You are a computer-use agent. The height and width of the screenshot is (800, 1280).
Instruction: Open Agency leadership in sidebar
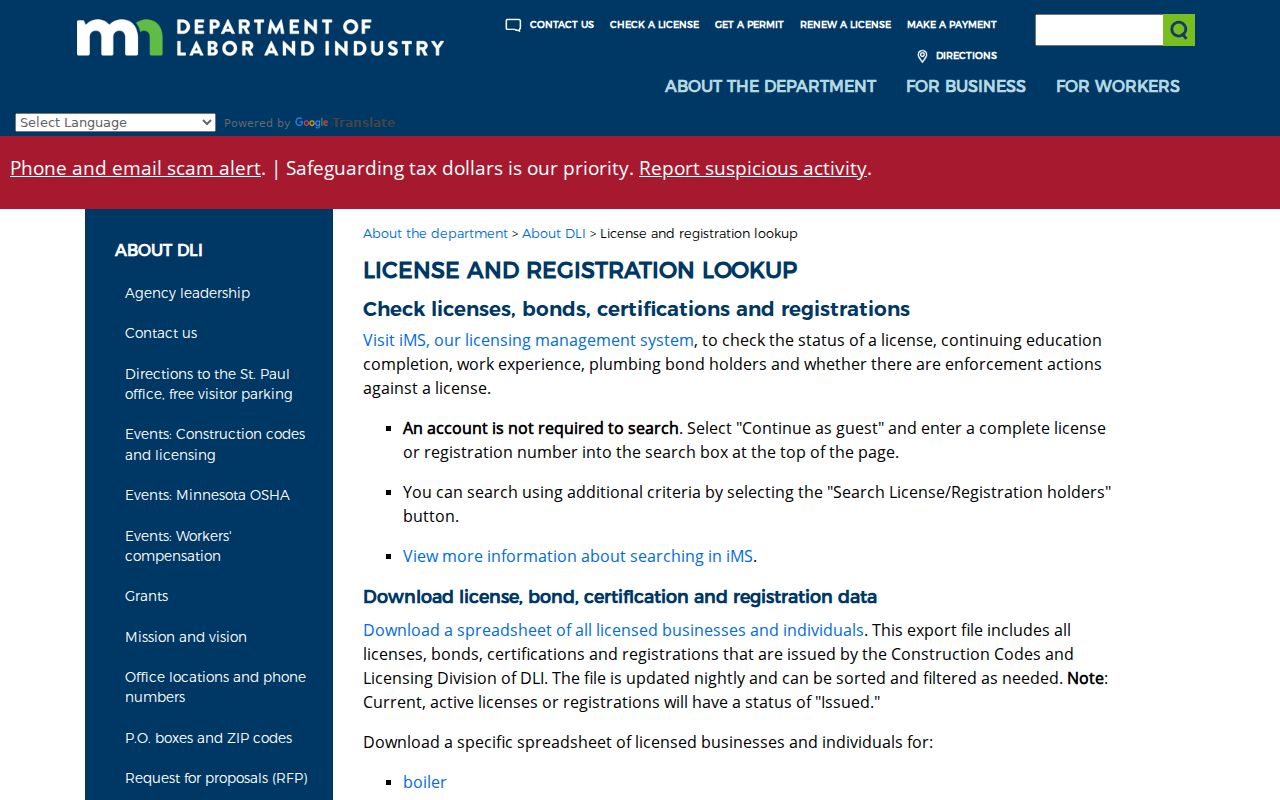(187, 293)
